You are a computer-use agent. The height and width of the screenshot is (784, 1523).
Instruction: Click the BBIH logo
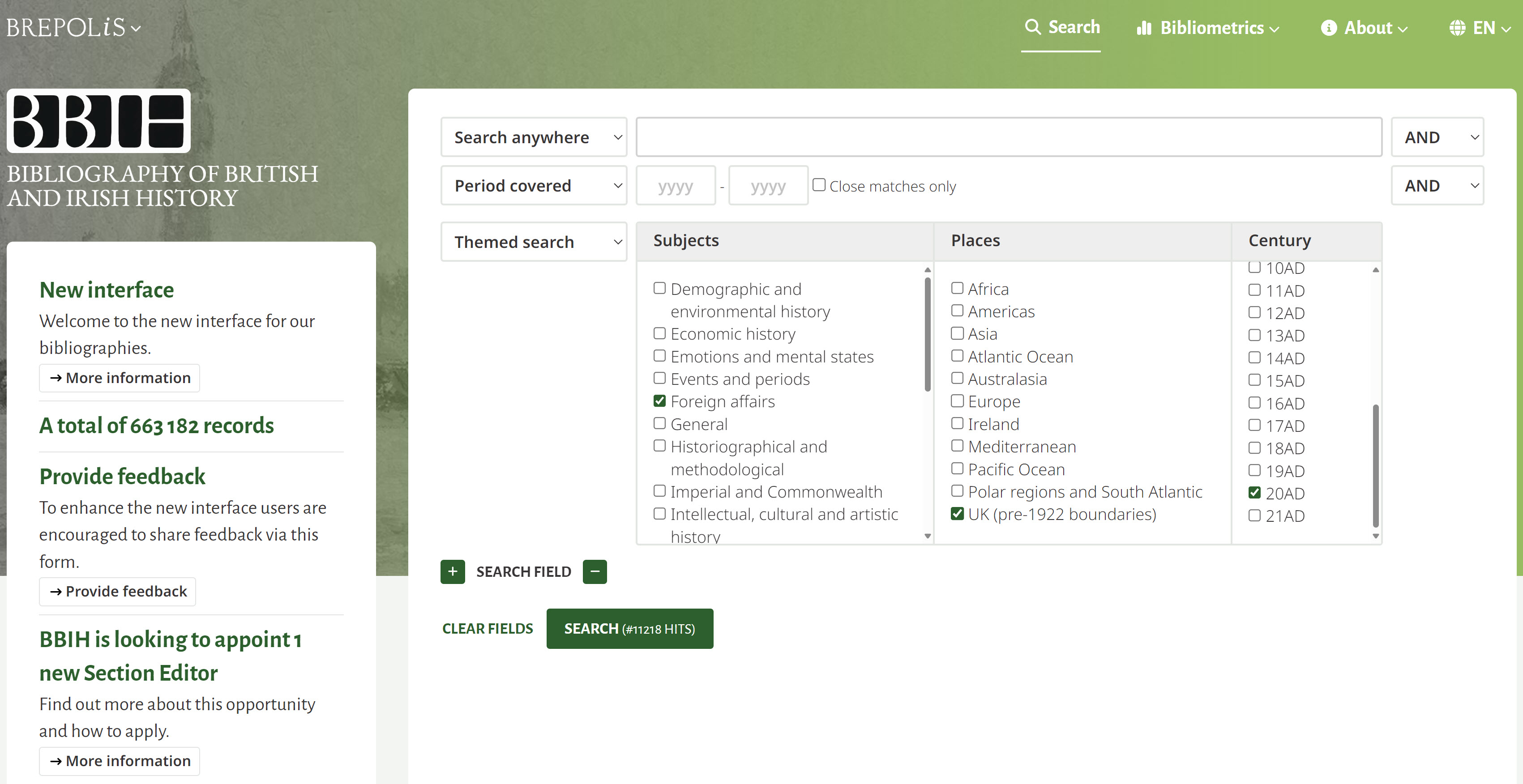98,121
